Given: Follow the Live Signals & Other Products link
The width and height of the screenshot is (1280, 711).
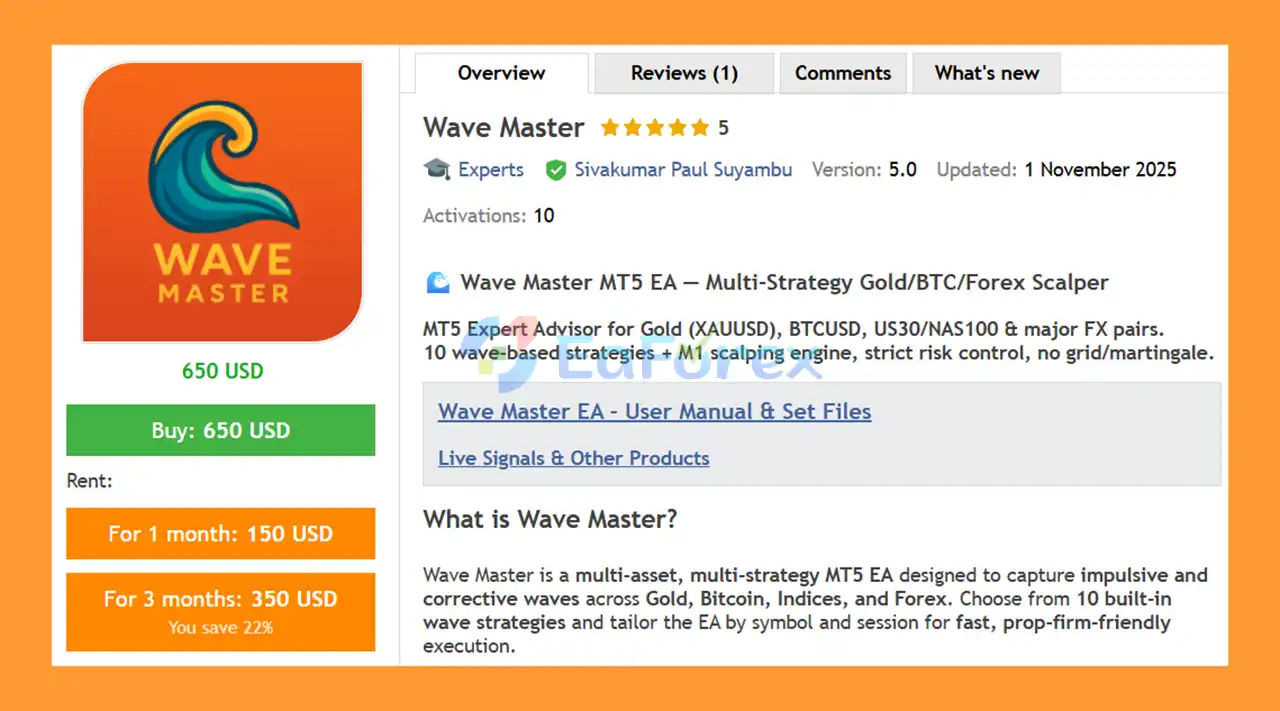Looking at the screenshot, I should pos(573,458).
